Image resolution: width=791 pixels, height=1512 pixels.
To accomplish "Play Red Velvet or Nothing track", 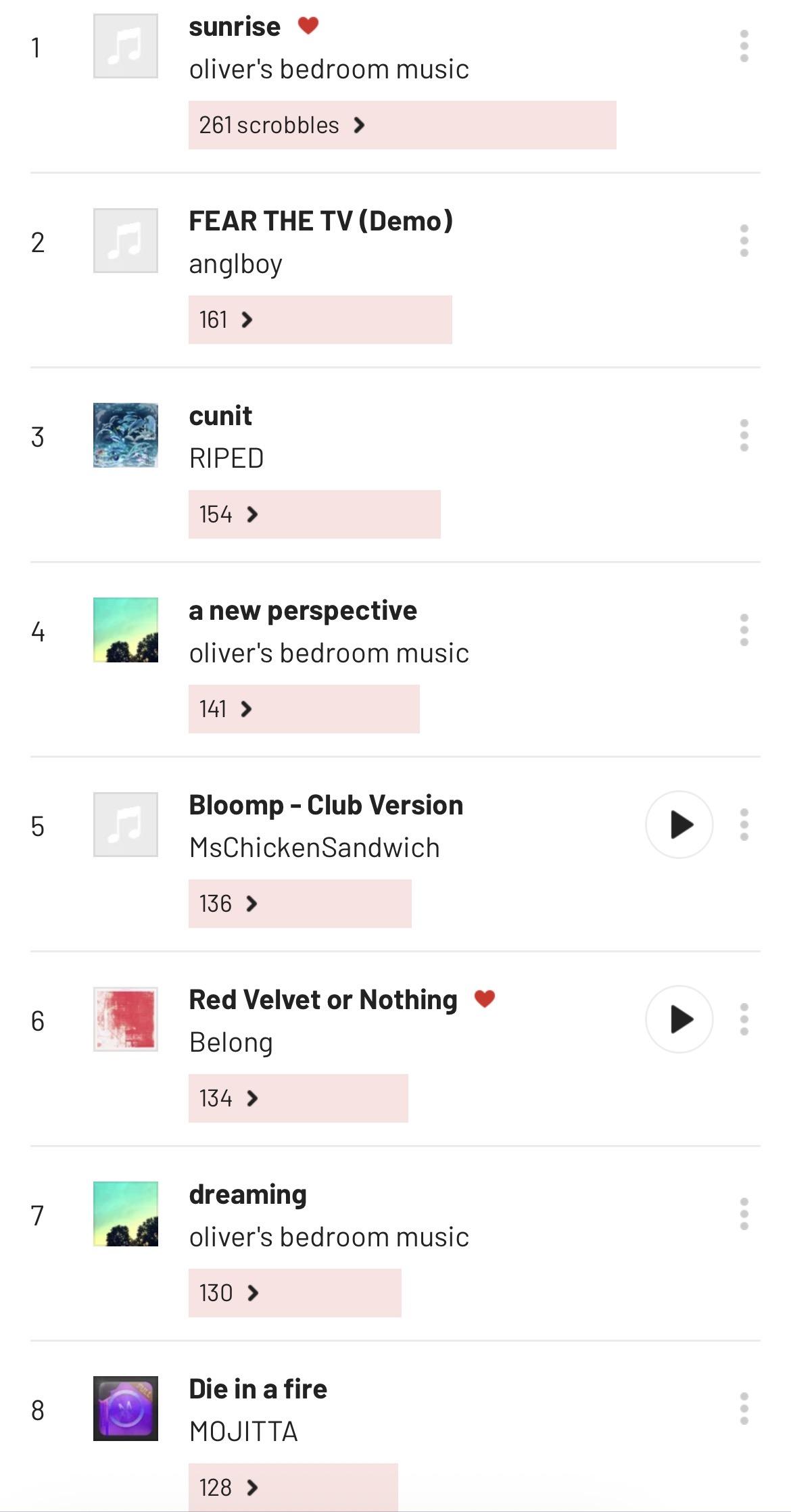I will tap(679, 1019).
